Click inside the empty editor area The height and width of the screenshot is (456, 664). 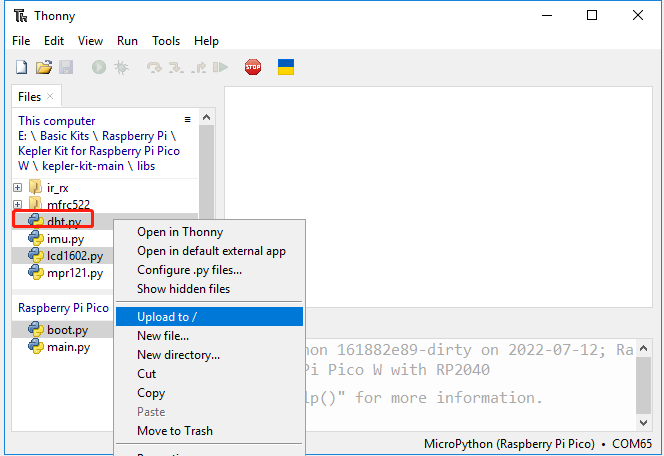point(438,197)
